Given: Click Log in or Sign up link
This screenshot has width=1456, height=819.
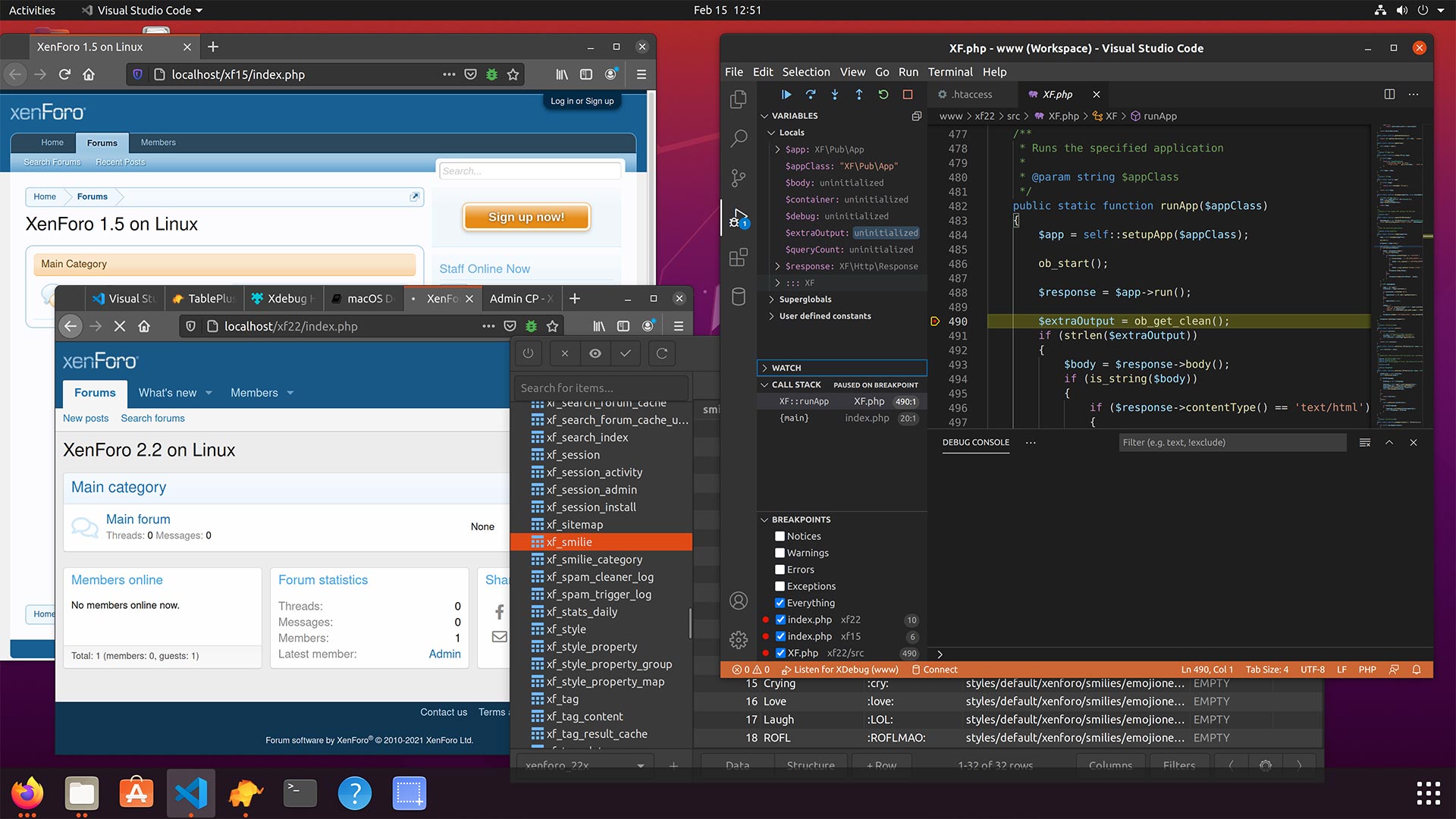Looking at the screenshot, I should tap(582, 100).
